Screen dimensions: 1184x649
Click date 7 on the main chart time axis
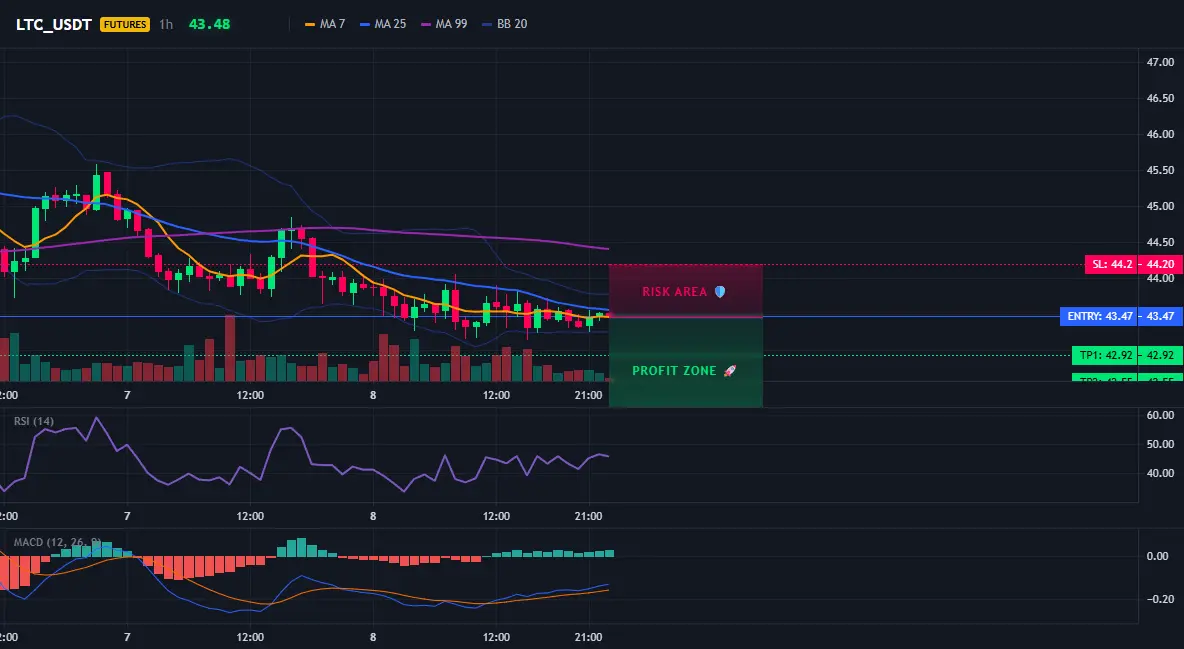127,395
